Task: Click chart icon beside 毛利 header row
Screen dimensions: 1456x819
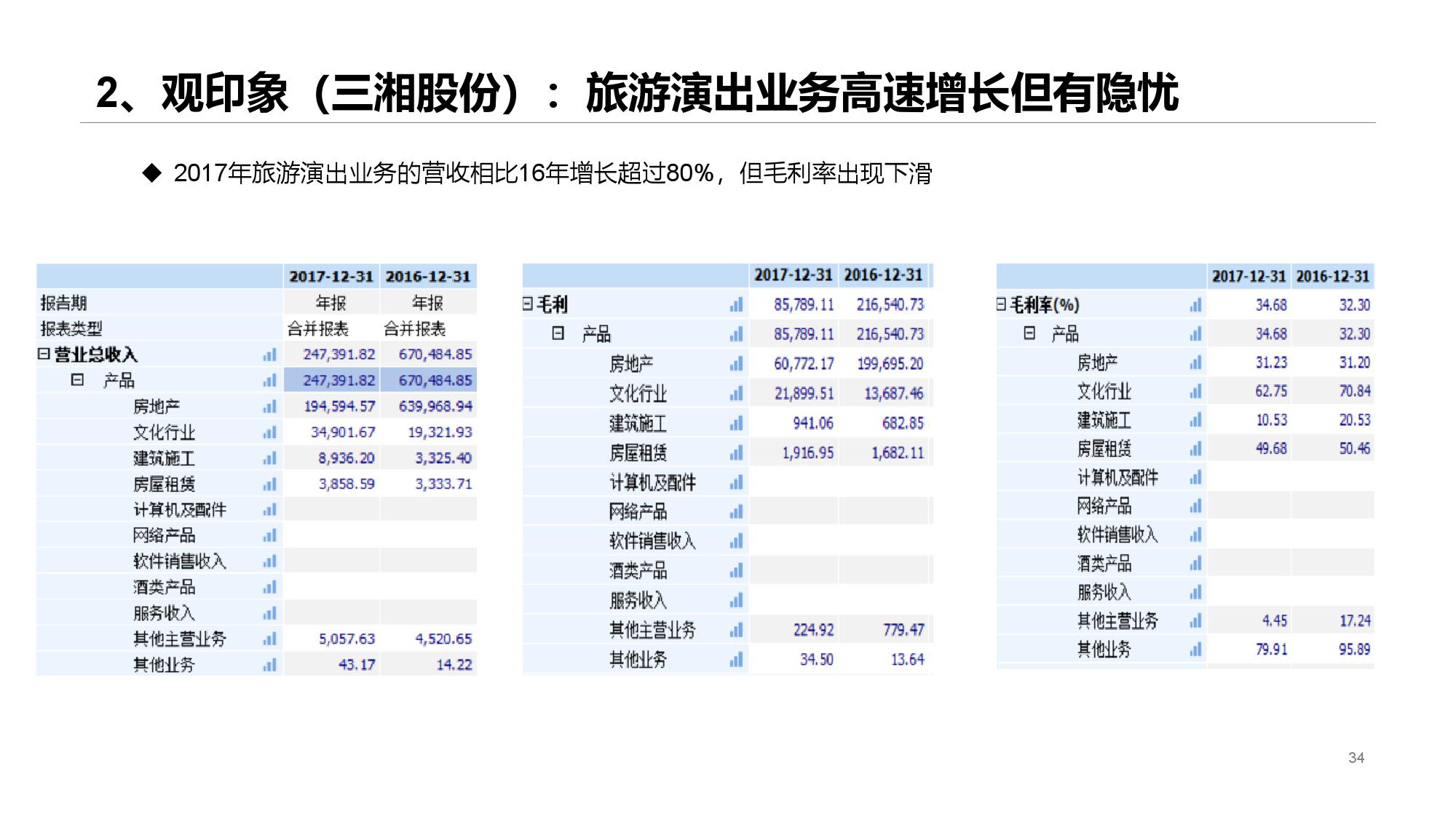Action: 737,304
